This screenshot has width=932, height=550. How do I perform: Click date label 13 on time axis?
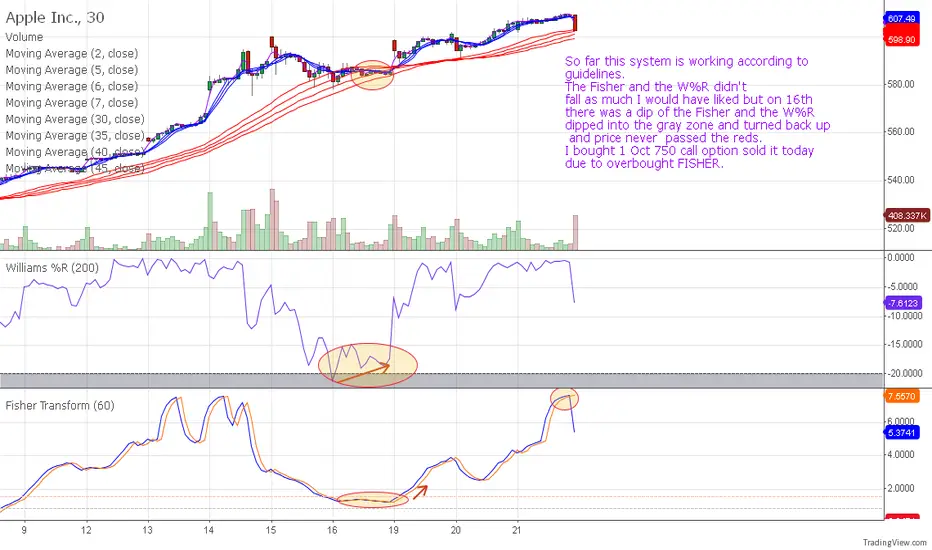click(x=147, y=530)
